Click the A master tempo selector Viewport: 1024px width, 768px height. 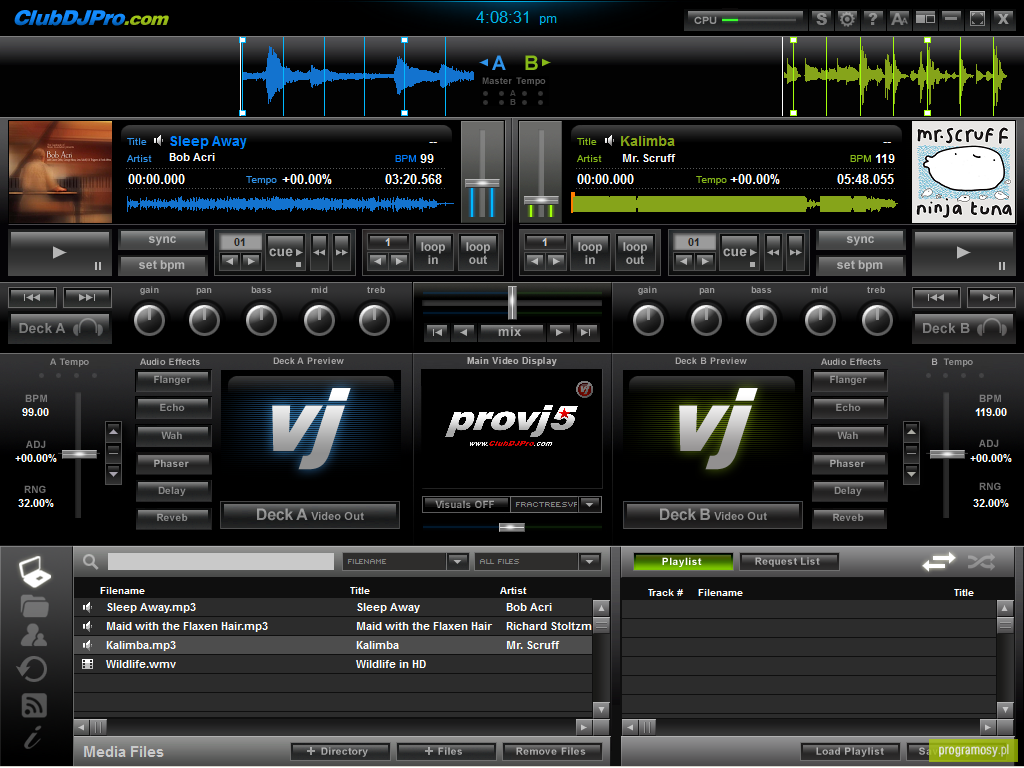click(x=494, y=63)
